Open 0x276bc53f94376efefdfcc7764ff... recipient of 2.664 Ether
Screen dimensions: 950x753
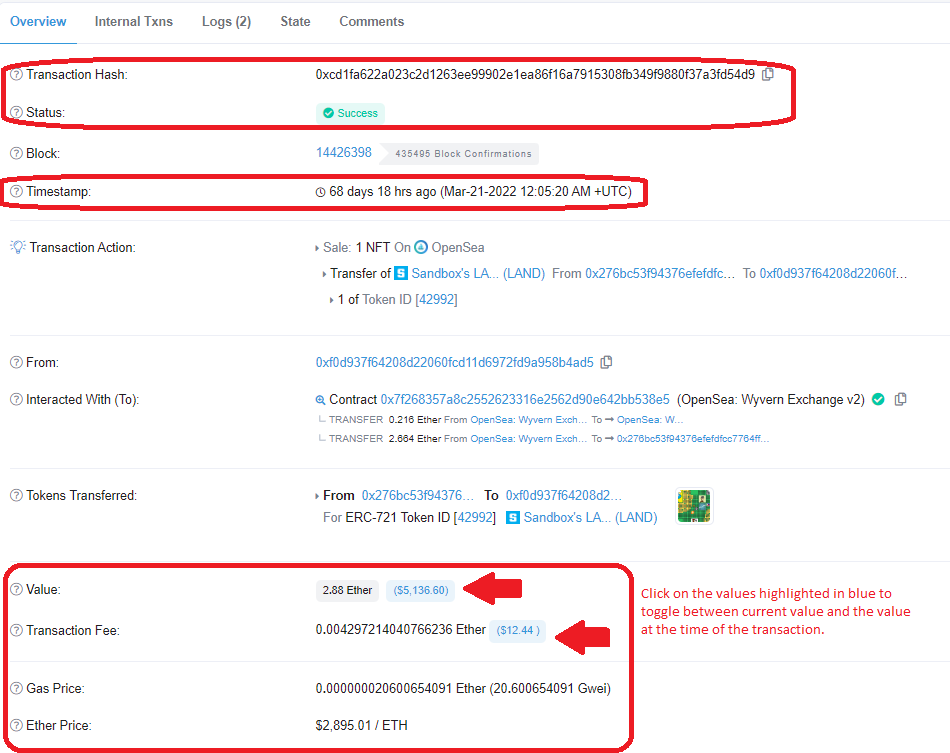click(693, 439)
